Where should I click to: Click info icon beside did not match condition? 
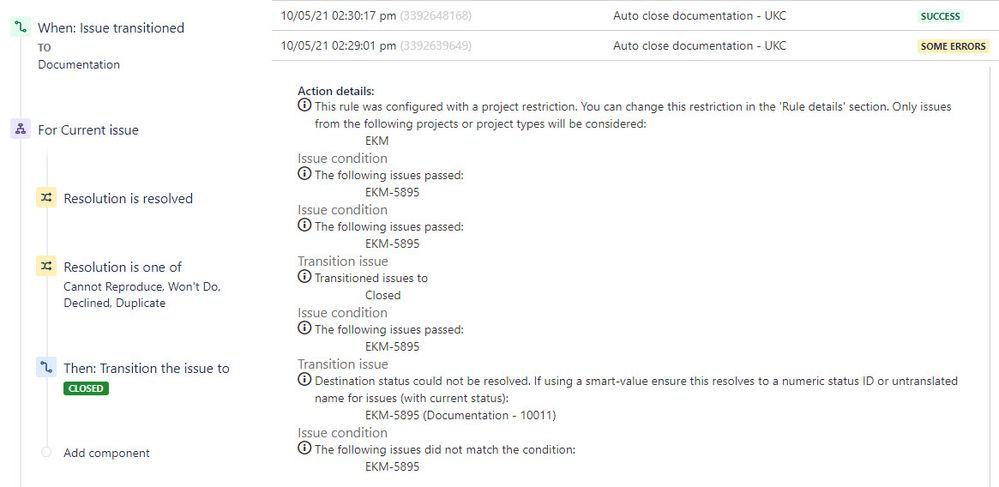point(305,449)
